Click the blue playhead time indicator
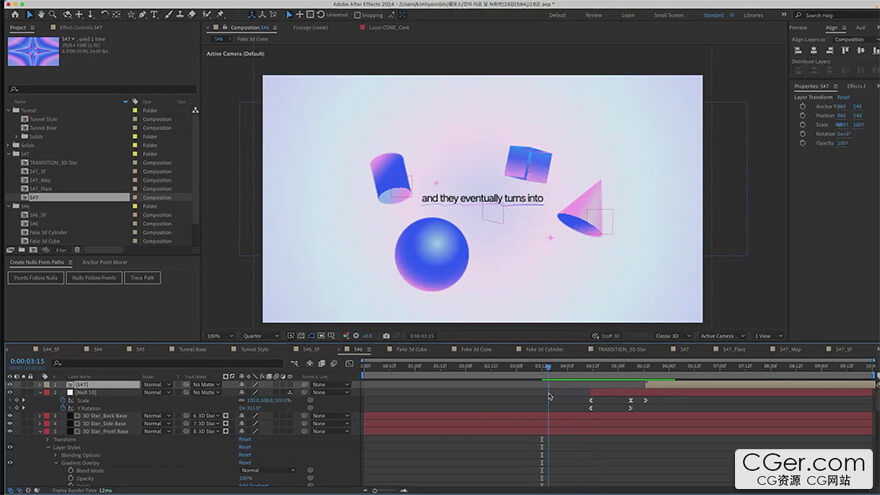This screenshot has width=880, height=495. tap(548, 367)
